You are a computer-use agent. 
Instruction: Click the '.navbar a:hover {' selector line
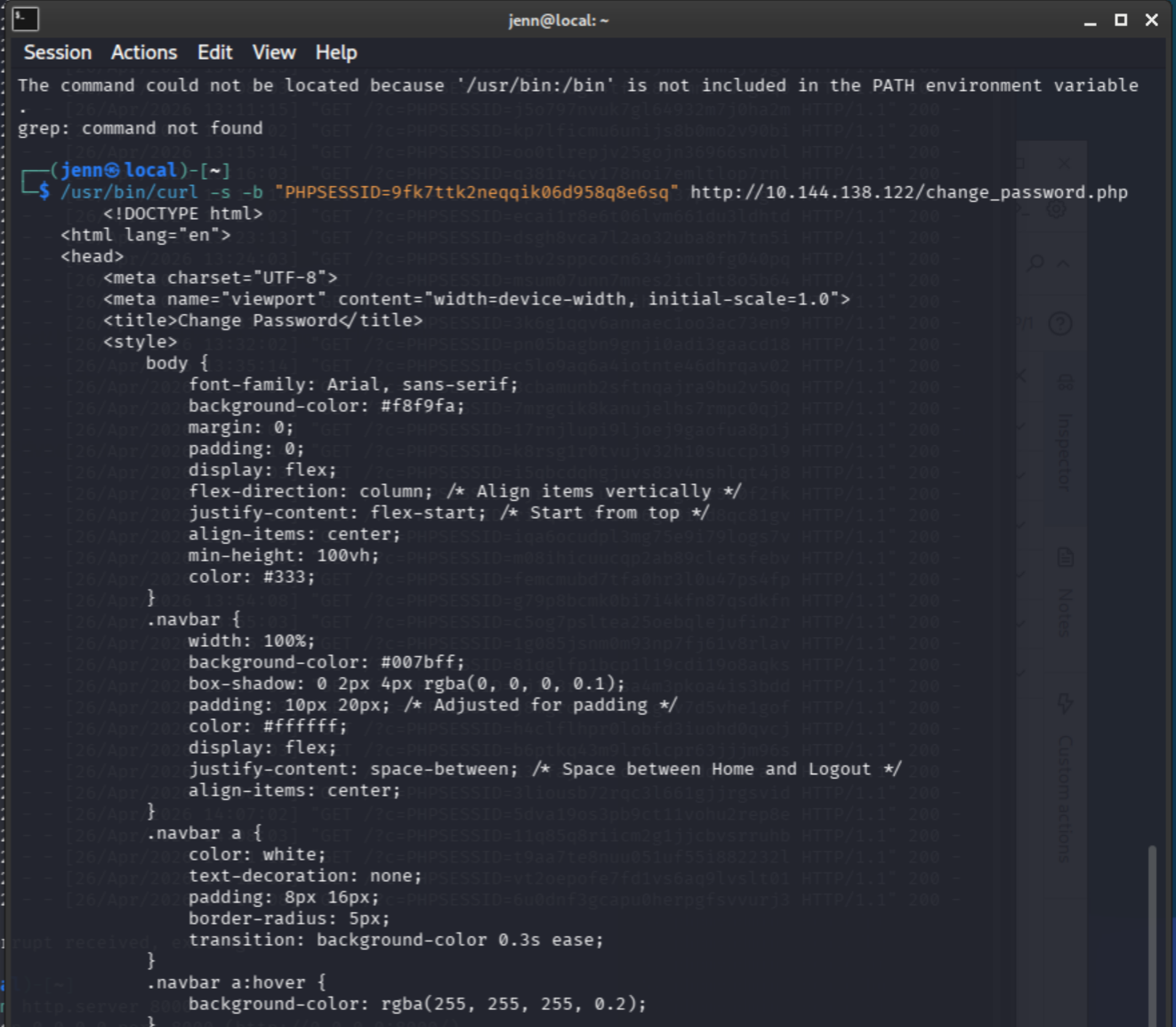(x=237, y=983)
